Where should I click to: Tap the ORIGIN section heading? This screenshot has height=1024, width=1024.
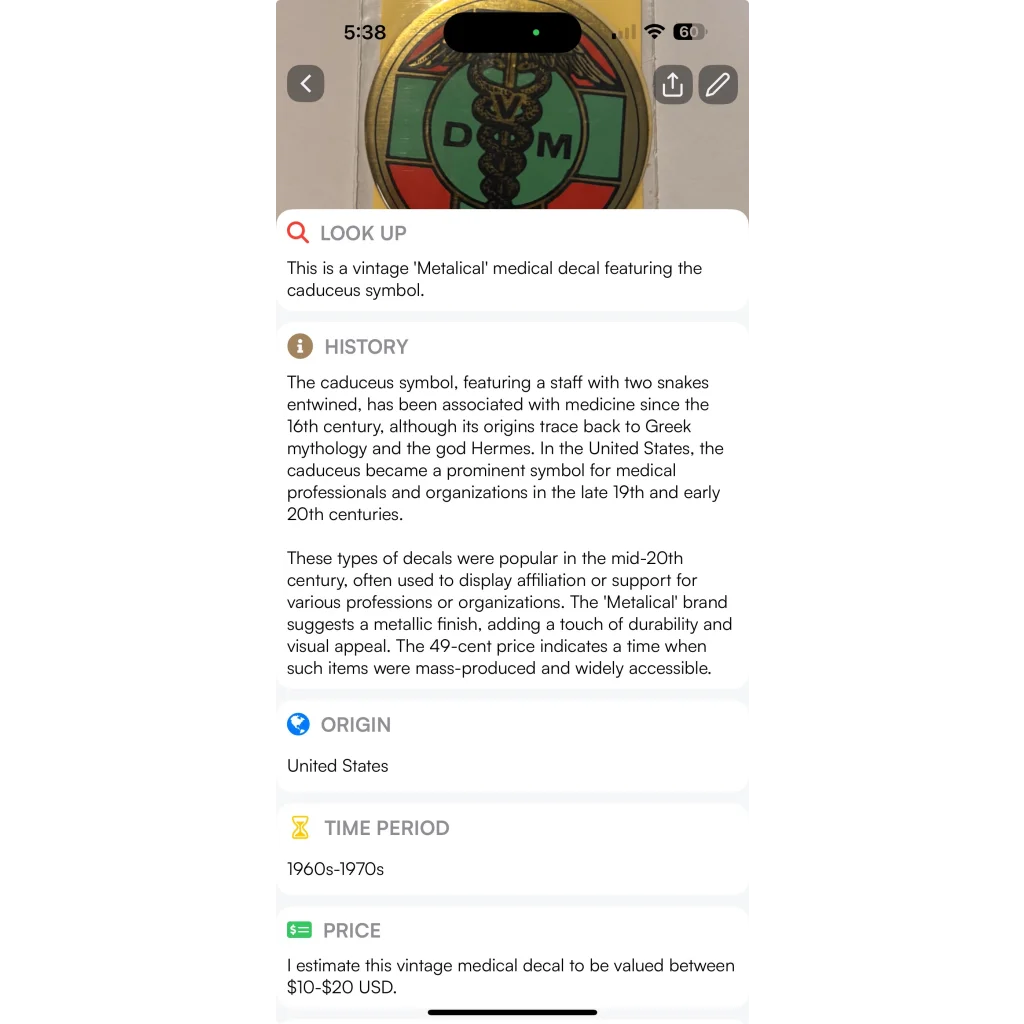356,725
